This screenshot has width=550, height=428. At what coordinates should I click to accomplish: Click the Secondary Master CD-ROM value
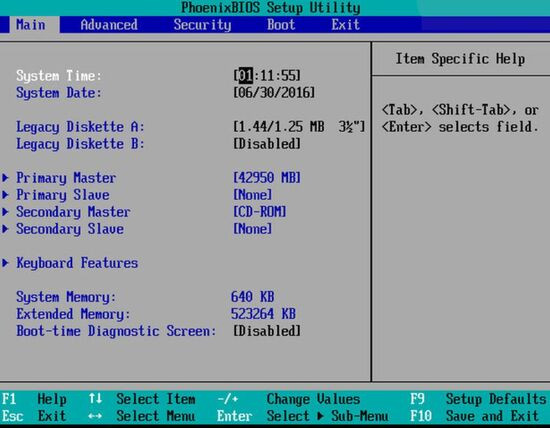(260, 212)
